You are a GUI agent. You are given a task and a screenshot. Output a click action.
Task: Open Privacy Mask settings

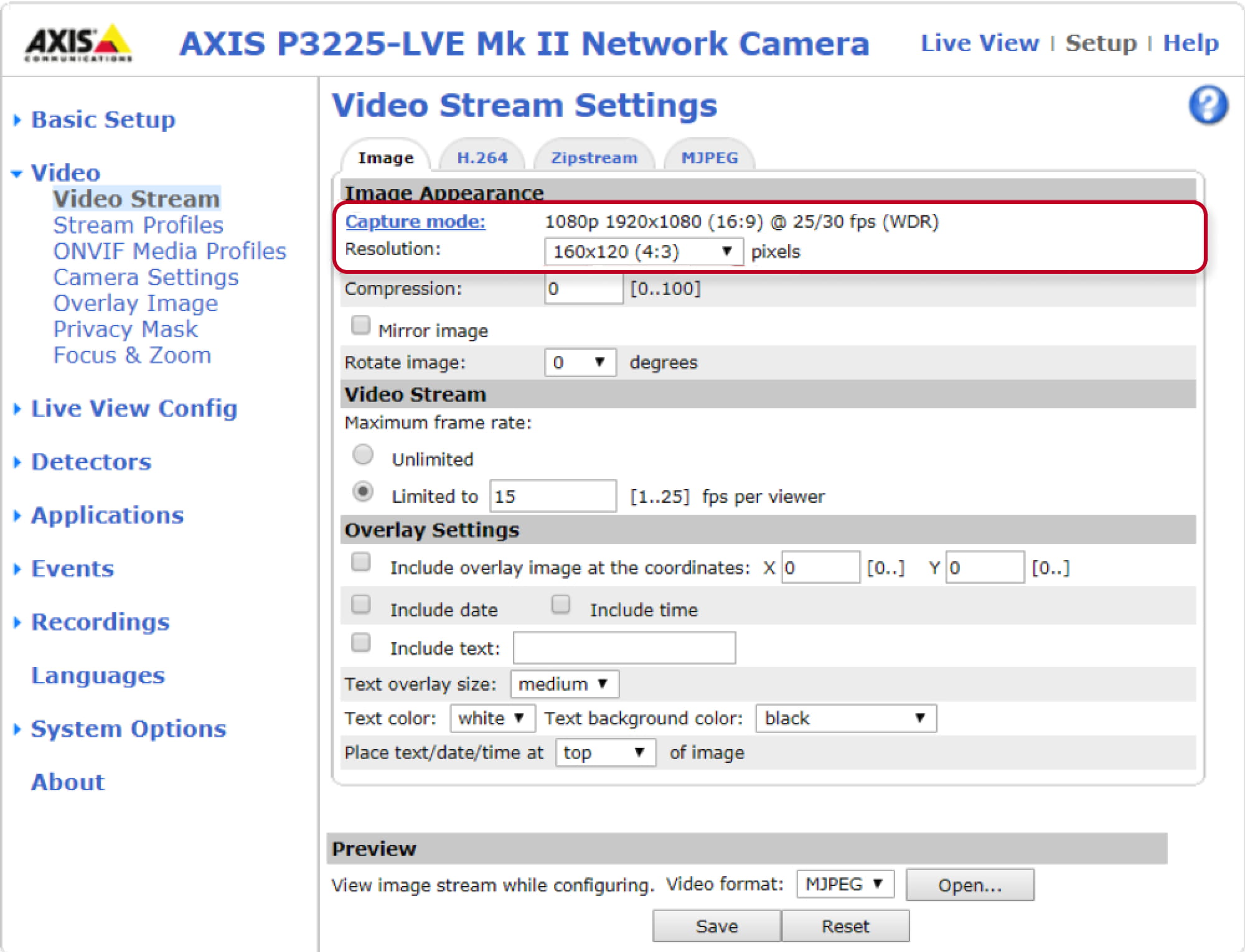click(x=126, y=329)
